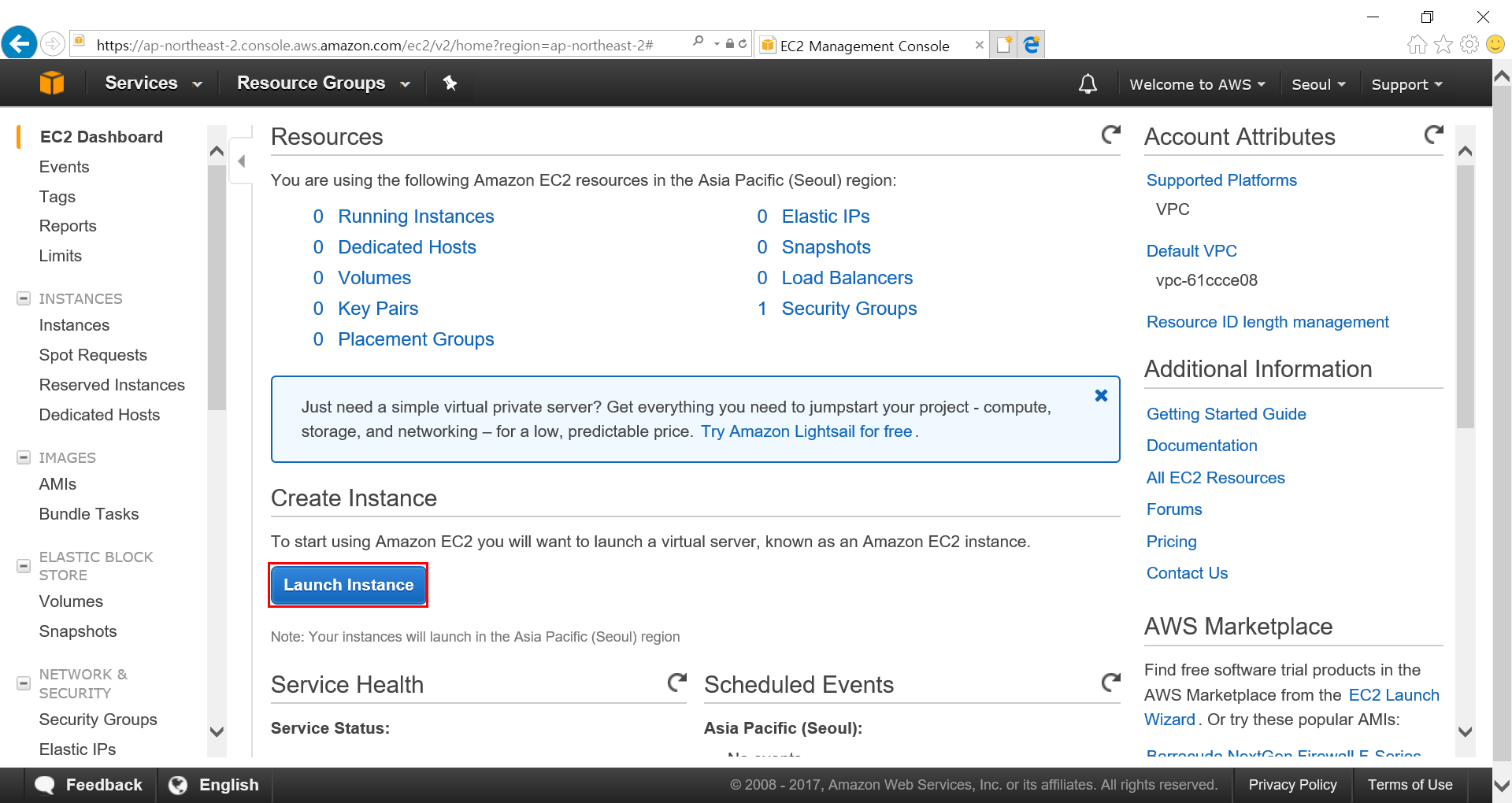The width and height of the screenshot is (1512, 803).
Task: Open the Placement Groups resource link
Action: point(416,339)
